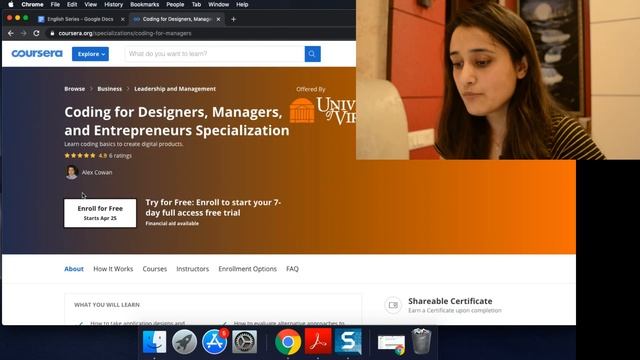Click the Enroll for Free button
The image size is (640, 360).
coord(100,213)
